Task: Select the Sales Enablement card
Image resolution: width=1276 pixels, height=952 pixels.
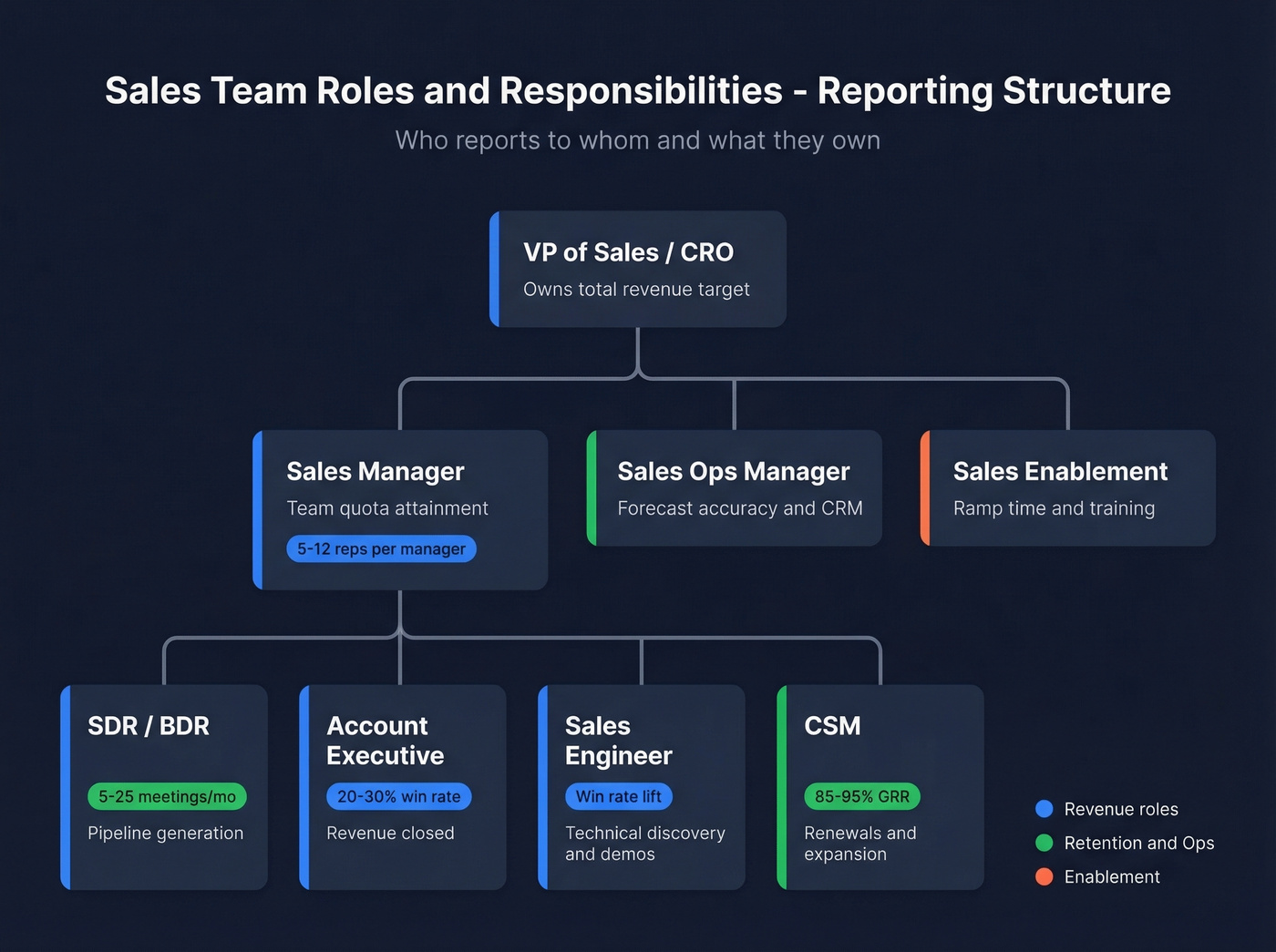Action: point(1068,488)
